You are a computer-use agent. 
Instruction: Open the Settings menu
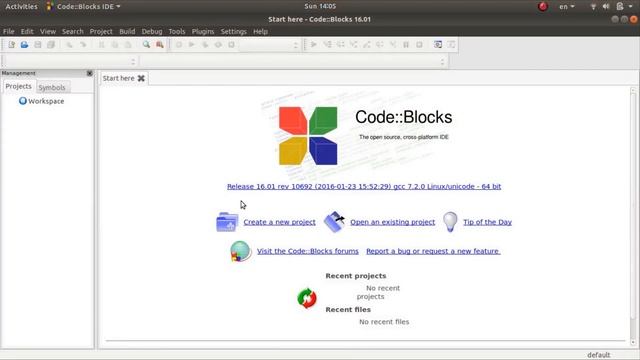pos(233,31)
